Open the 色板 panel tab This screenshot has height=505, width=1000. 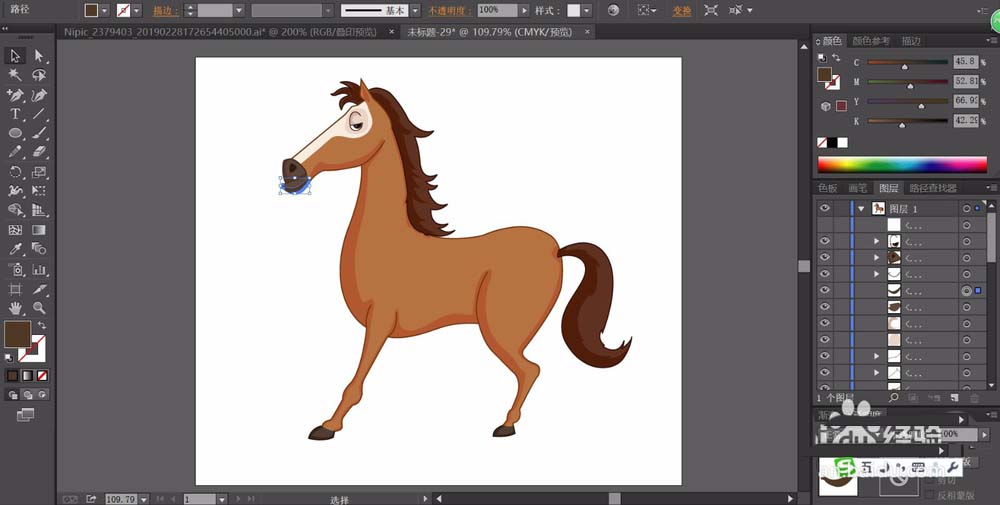(827, 188)
